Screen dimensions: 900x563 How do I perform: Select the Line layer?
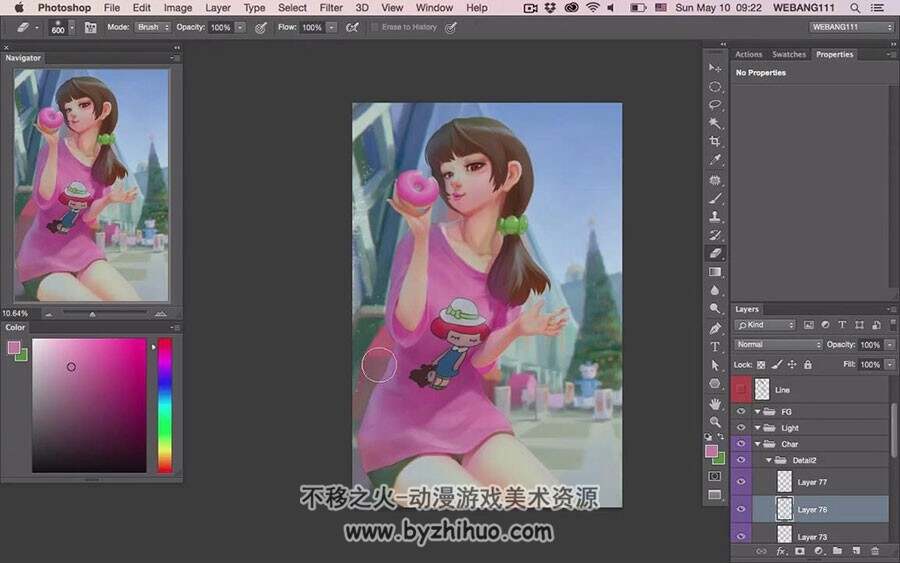821,390
